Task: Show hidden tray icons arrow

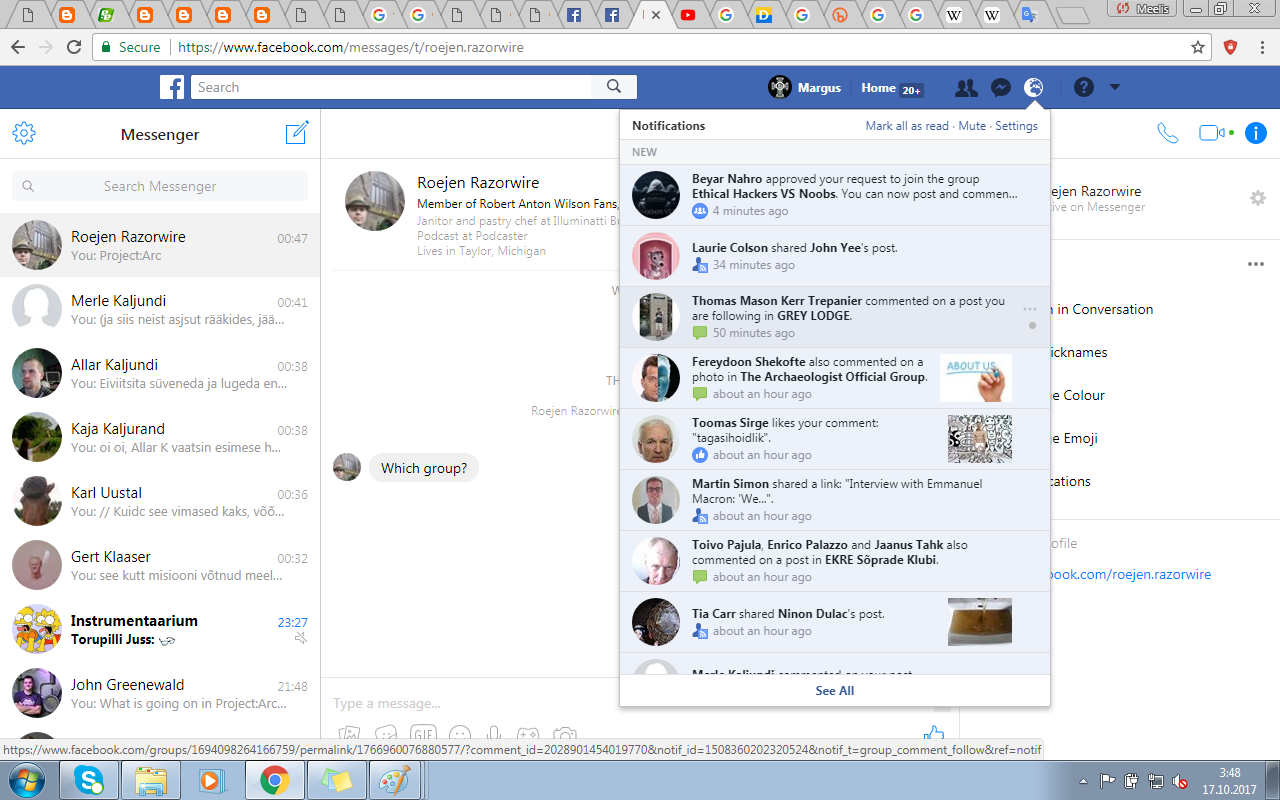Action: [1084, 780]
